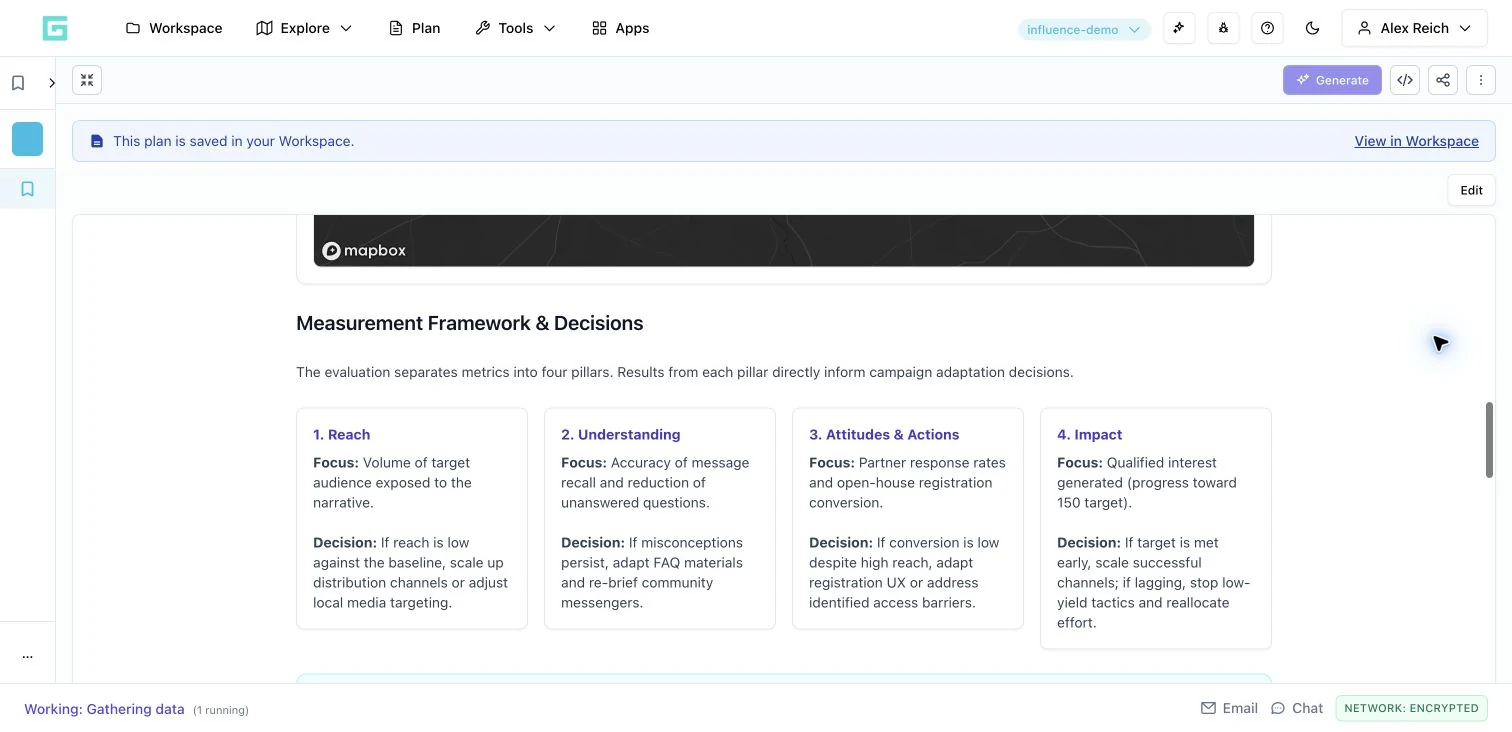Open the Apps menu

(x=620, y=28)
